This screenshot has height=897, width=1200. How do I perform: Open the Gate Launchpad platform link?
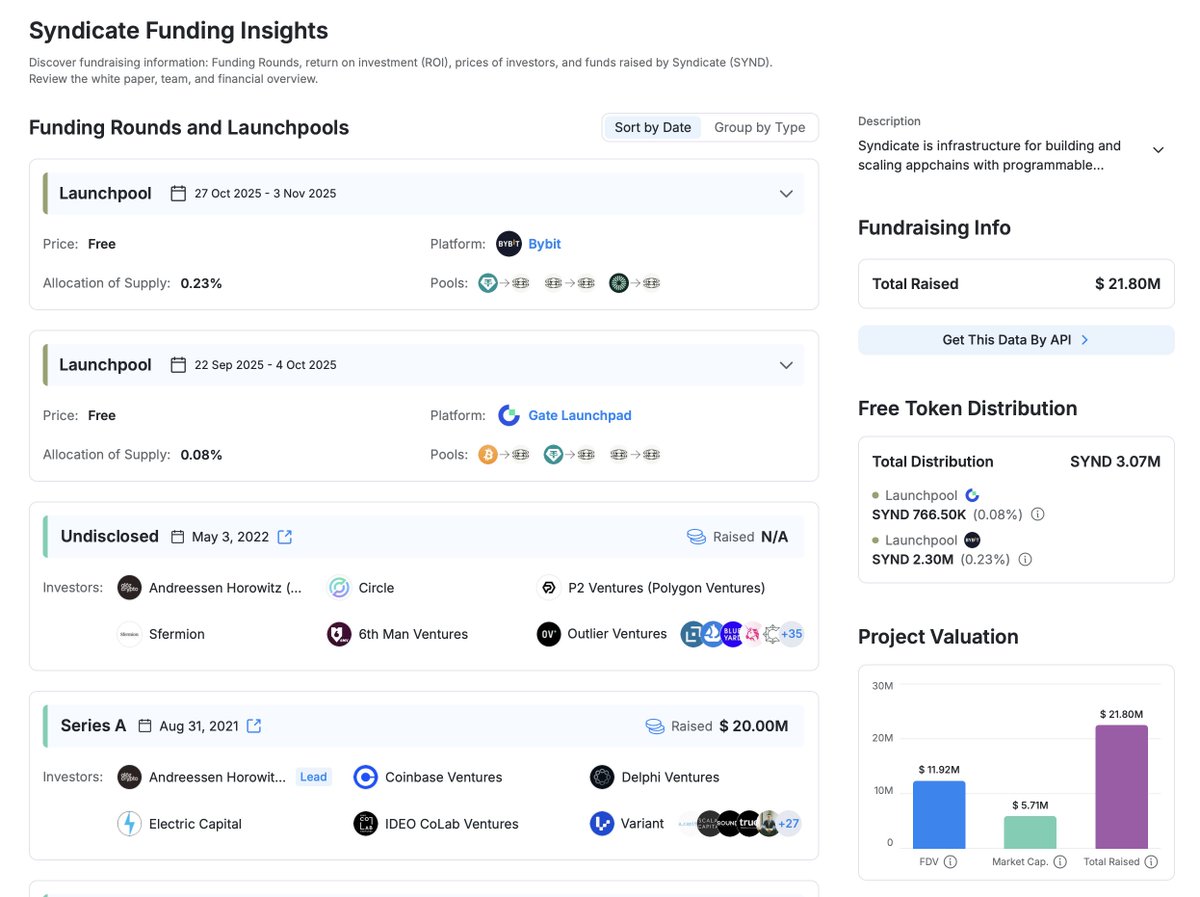(580, 416)
